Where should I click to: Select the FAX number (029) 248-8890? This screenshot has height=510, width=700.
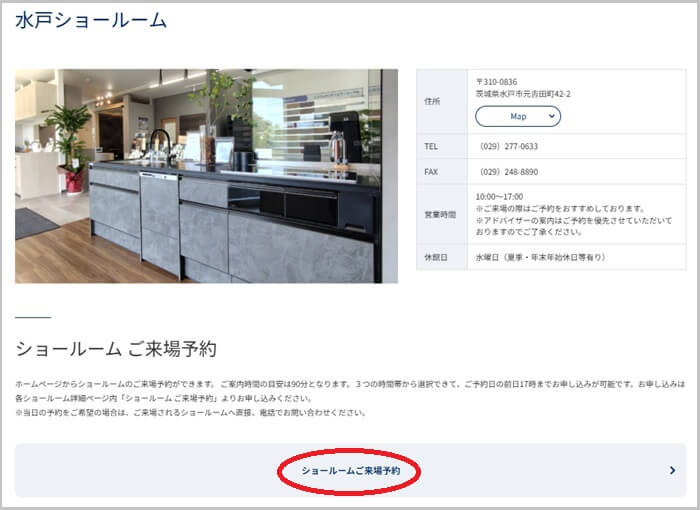[509, 171]
